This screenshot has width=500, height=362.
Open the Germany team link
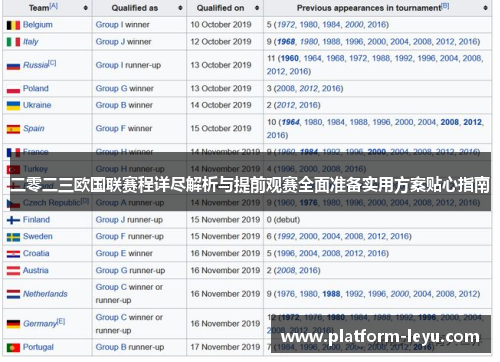point(40,324)
